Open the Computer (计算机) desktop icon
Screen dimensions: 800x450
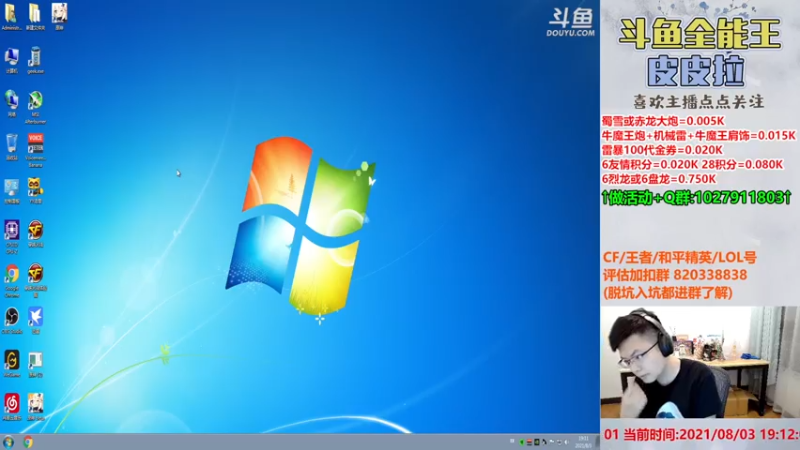(x=11, y=60)
